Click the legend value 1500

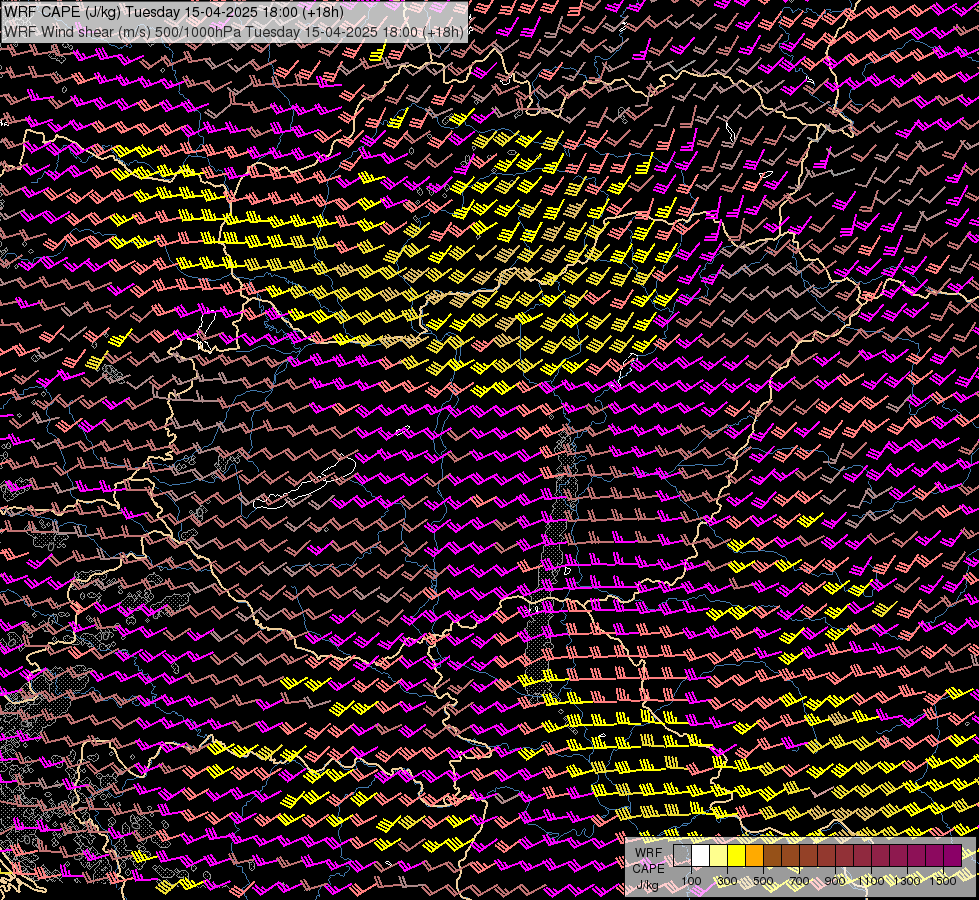[x=943, y=881]
